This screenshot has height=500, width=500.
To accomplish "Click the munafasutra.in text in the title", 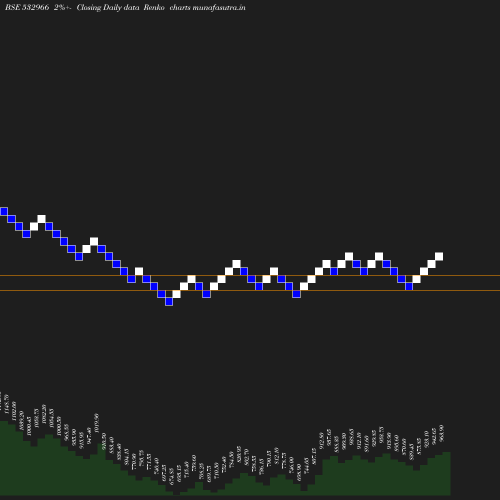I will (x=219, y=8).
